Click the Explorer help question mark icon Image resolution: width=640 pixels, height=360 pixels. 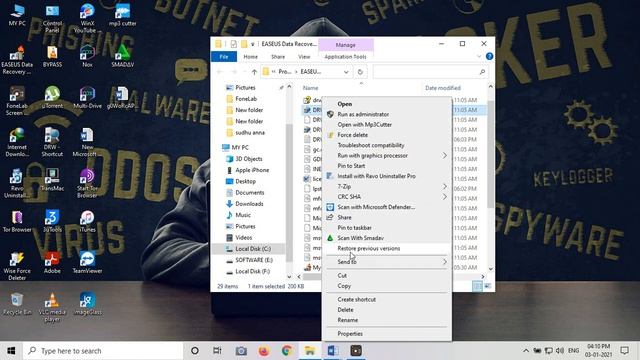tap(489, 56)
